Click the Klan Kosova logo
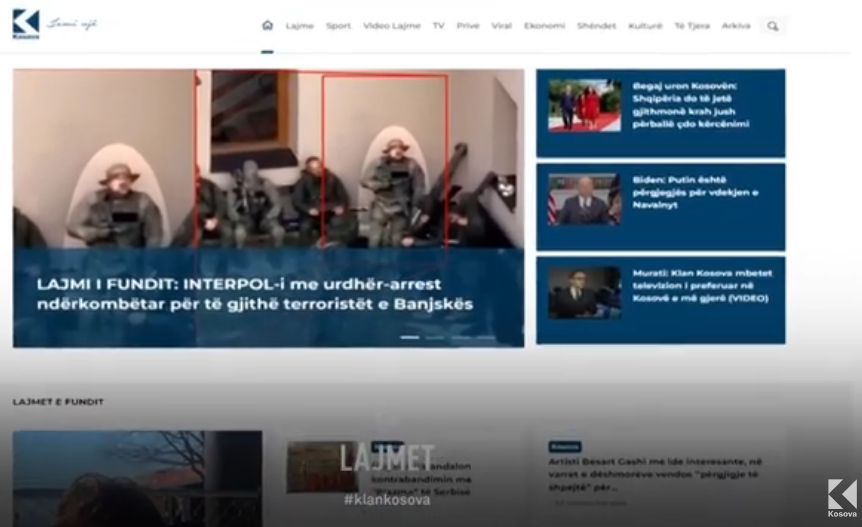Image resolution: width=862 pixels, height=527 pixels. click(26, 24)
